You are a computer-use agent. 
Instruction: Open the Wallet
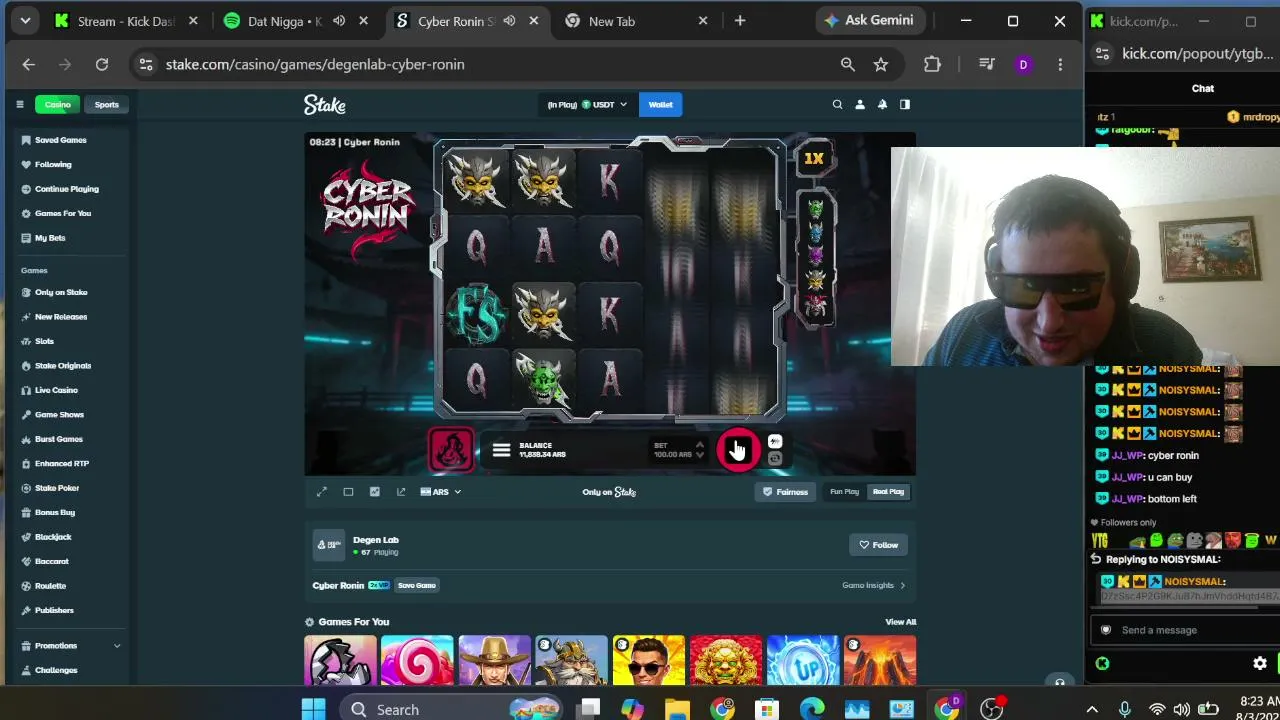661,104
